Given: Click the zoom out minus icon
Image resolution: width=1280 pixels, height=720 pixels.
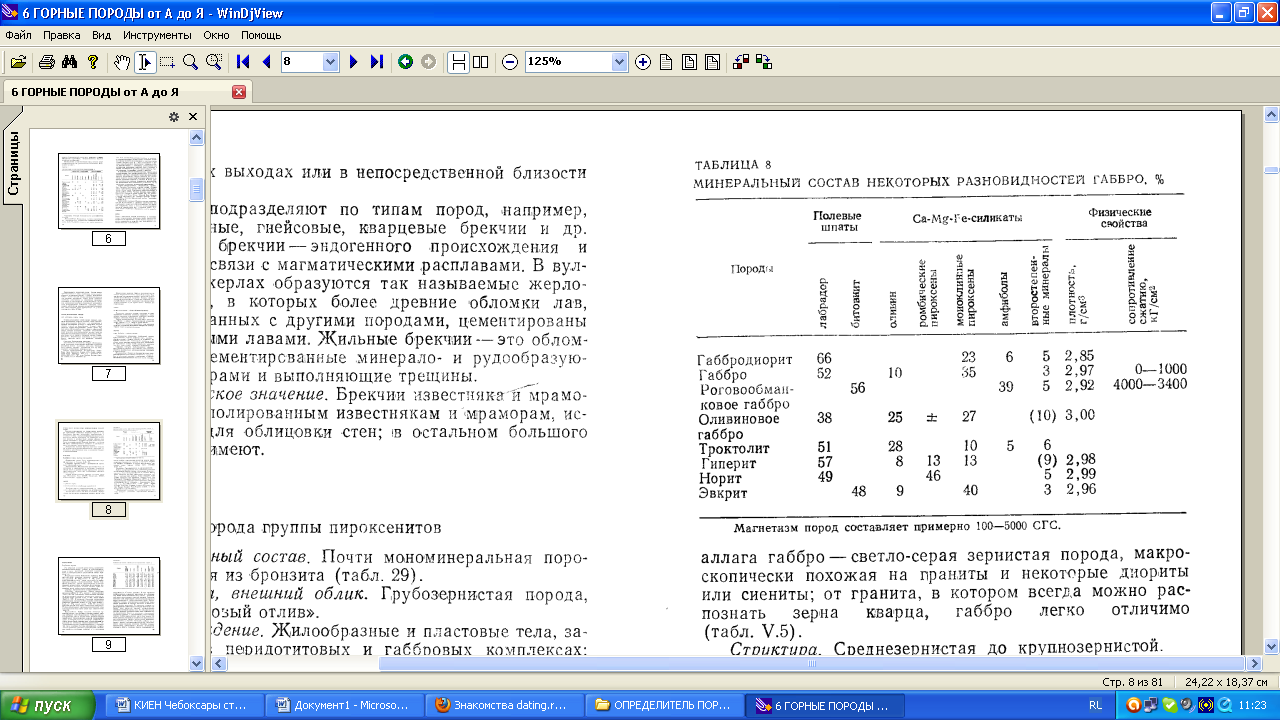Looking at the screenshot, I should (x=510, y=62).
